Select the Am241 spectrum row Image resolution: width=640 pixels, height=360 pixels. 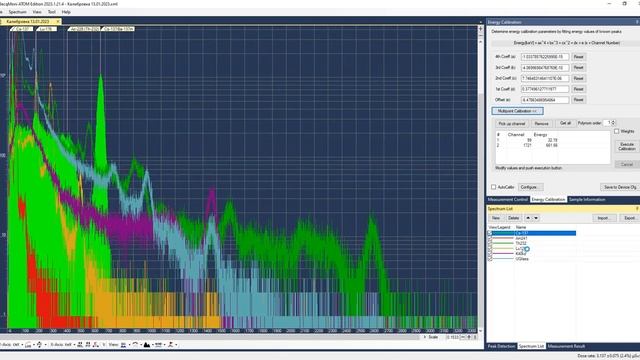click(532, 238)
